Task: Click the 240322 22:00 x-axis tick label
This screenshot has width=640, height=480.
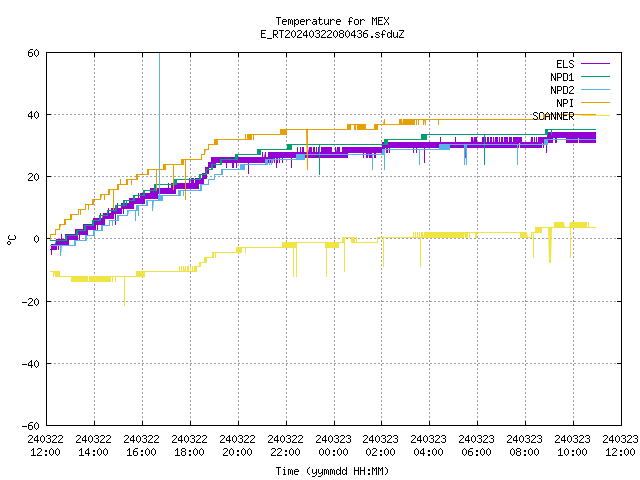Action: [285, 446]
